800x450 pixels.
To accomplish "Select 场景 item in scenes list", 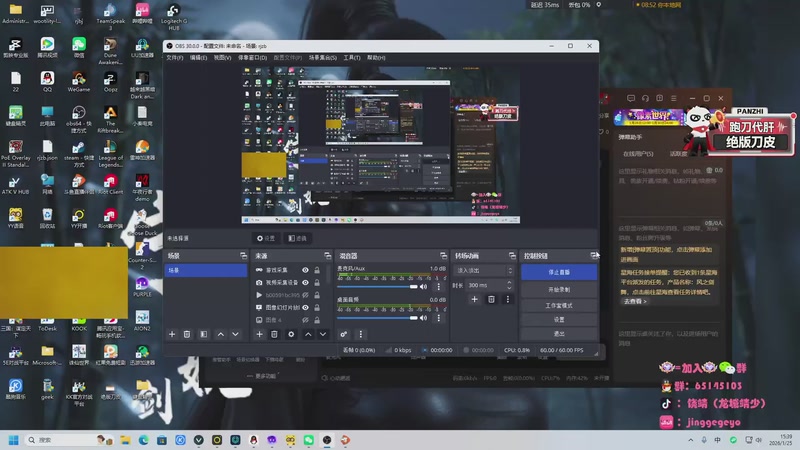I will coord(206,270).
